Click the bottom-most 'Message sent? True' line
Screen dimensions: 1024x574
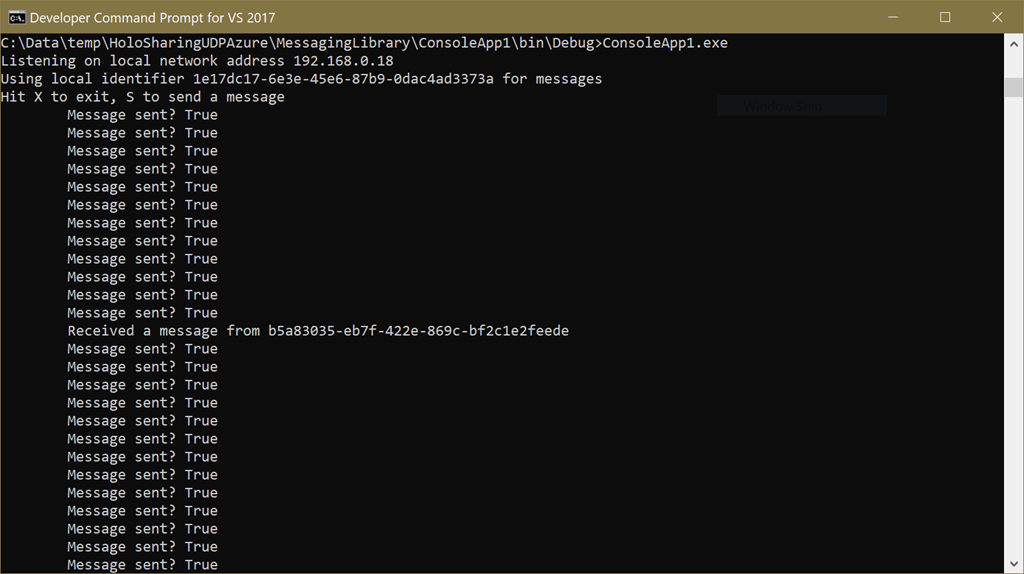click(142, 565)
